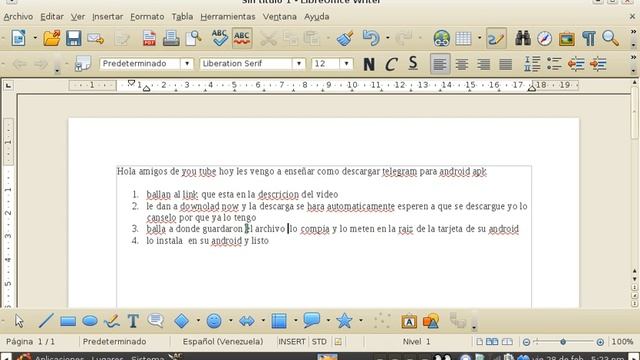The image size is (640, 360).
Task: Toggle INSERT mode in status bar
Action: [292, 342]
